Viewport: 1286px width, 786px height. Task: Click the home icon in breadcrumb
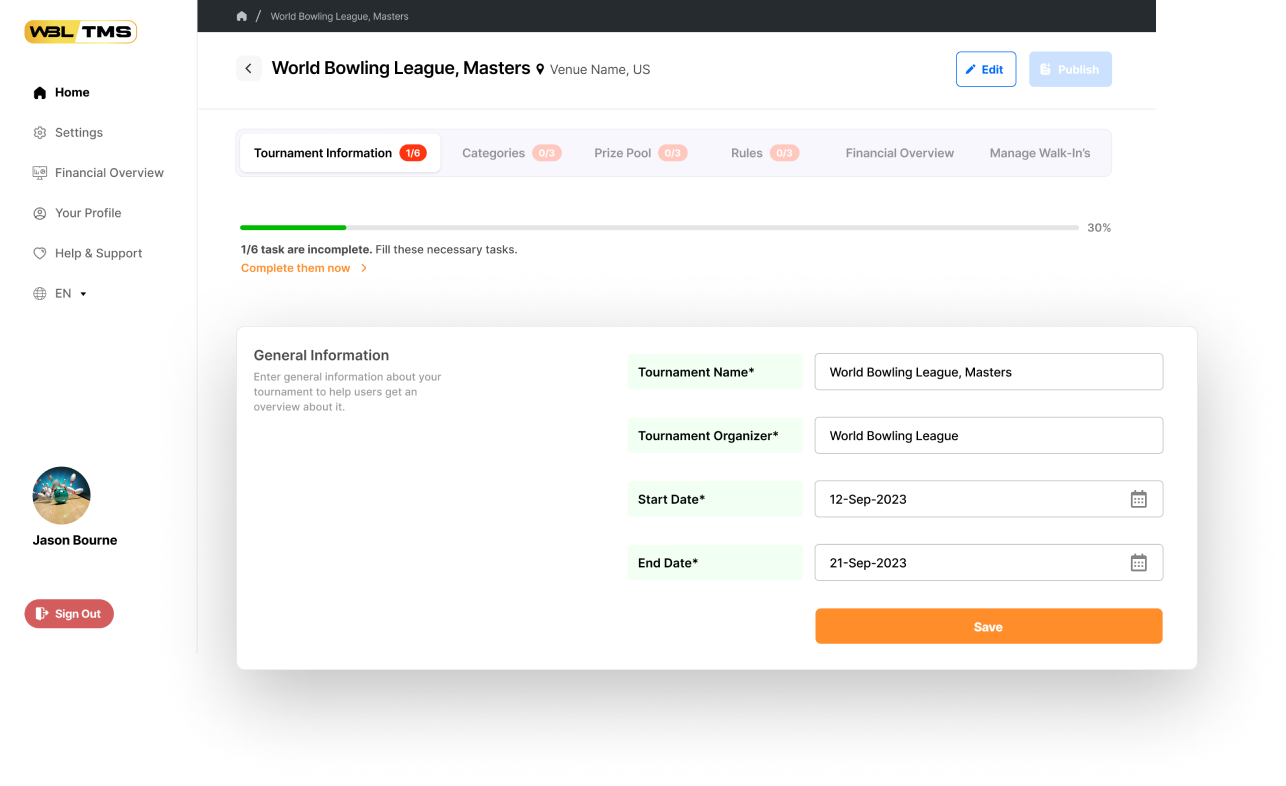[x=242, y=16]
